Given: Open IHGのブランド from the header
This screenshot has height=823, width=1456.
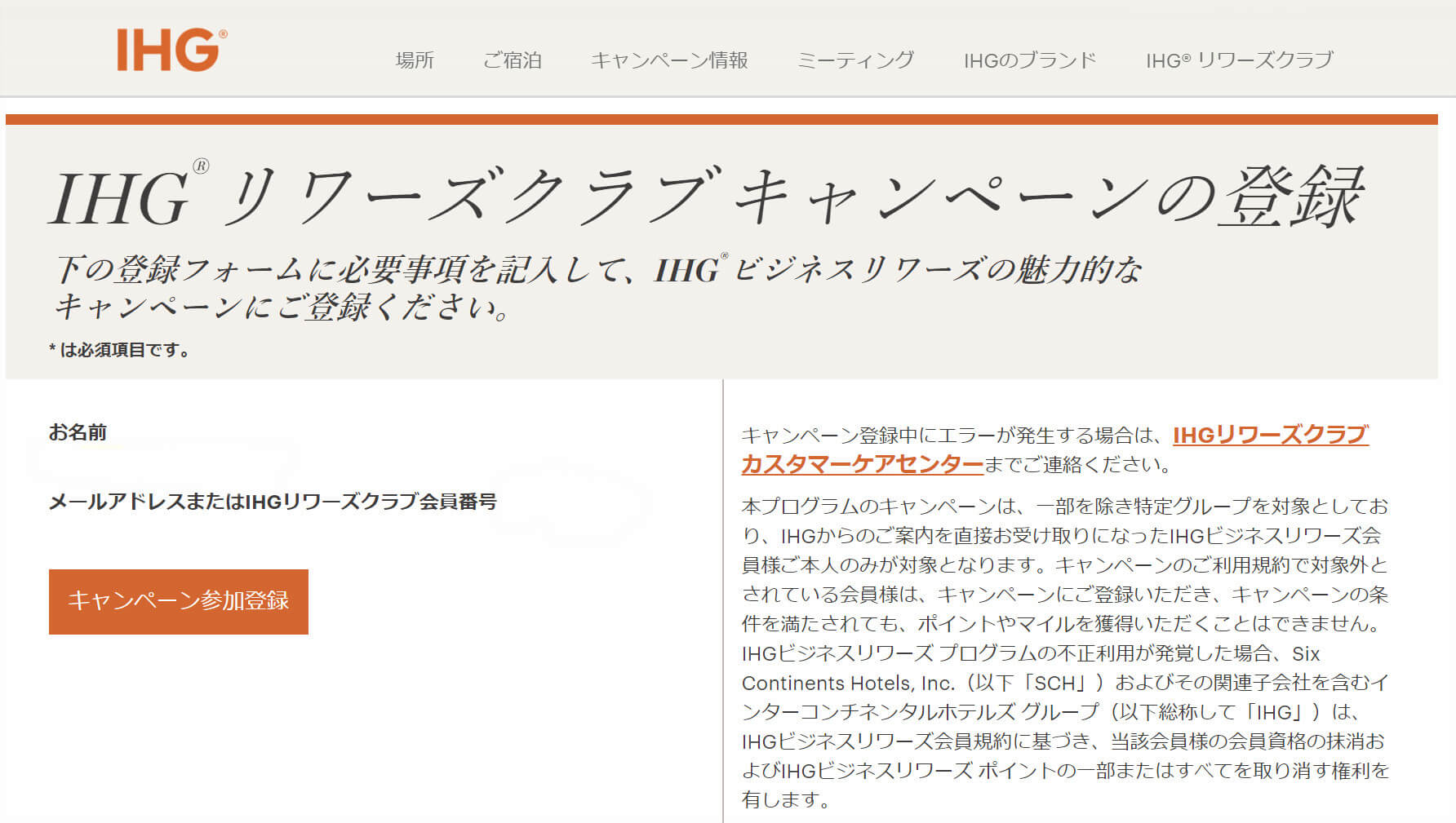Looking at the screenshot, I should [1029, 60].
